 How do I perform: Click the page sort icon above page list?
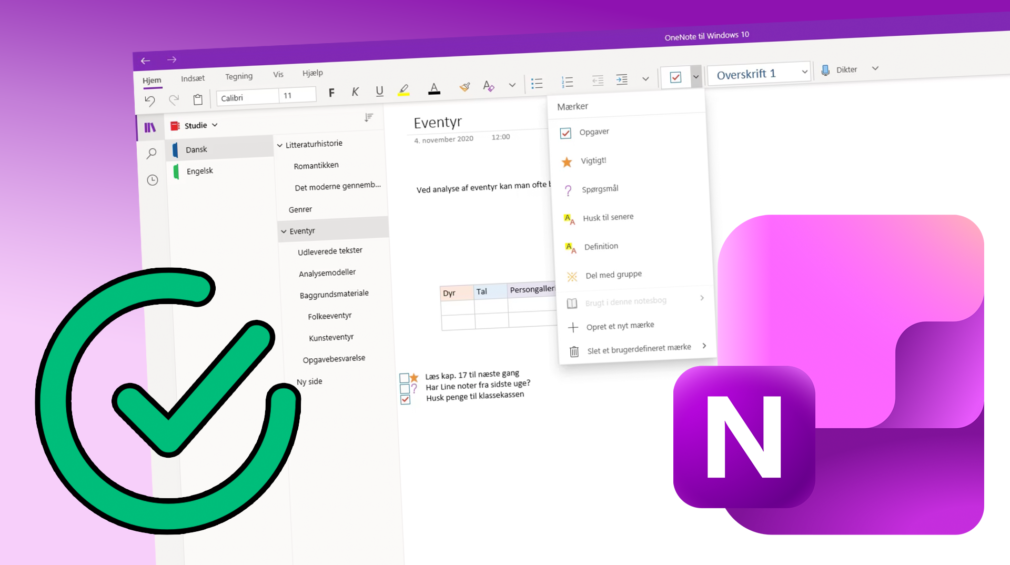368,117
